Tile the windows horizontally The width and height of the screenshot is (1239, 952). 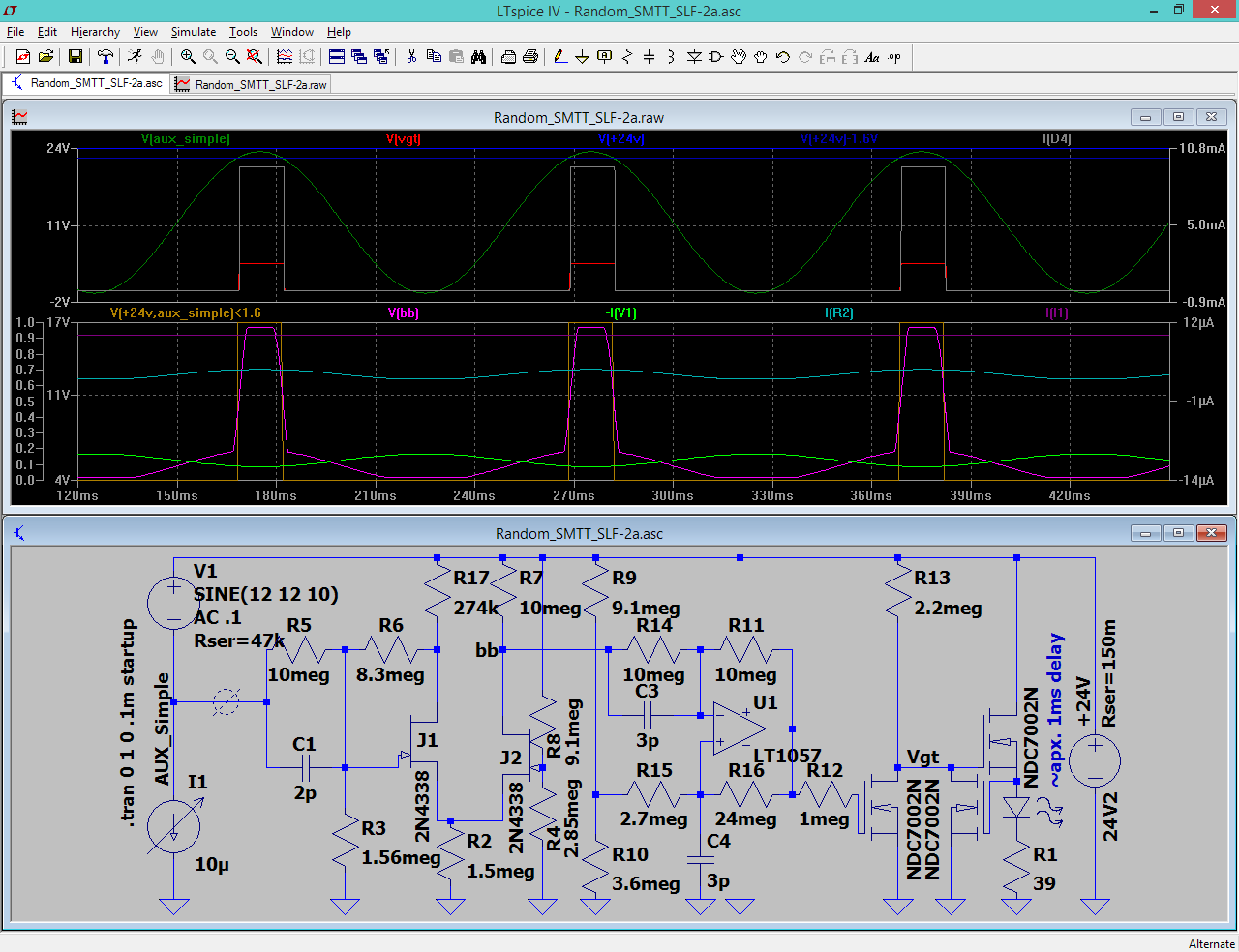[337, 57]
